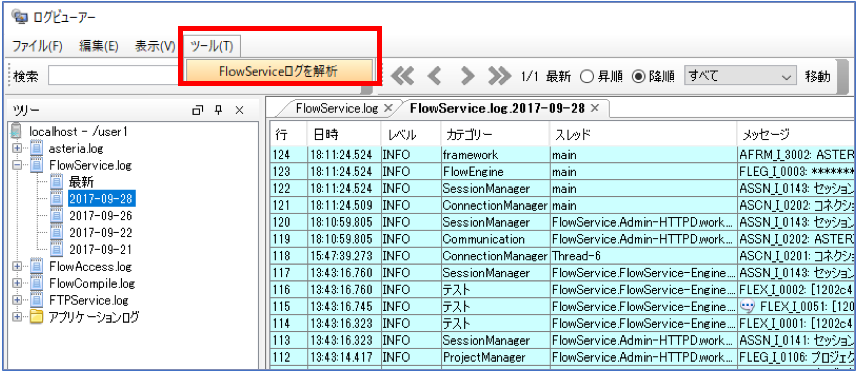This screenshot has height=373, width=856.
Task: Jump to last page double-right arrow
Action: (499, 76)
